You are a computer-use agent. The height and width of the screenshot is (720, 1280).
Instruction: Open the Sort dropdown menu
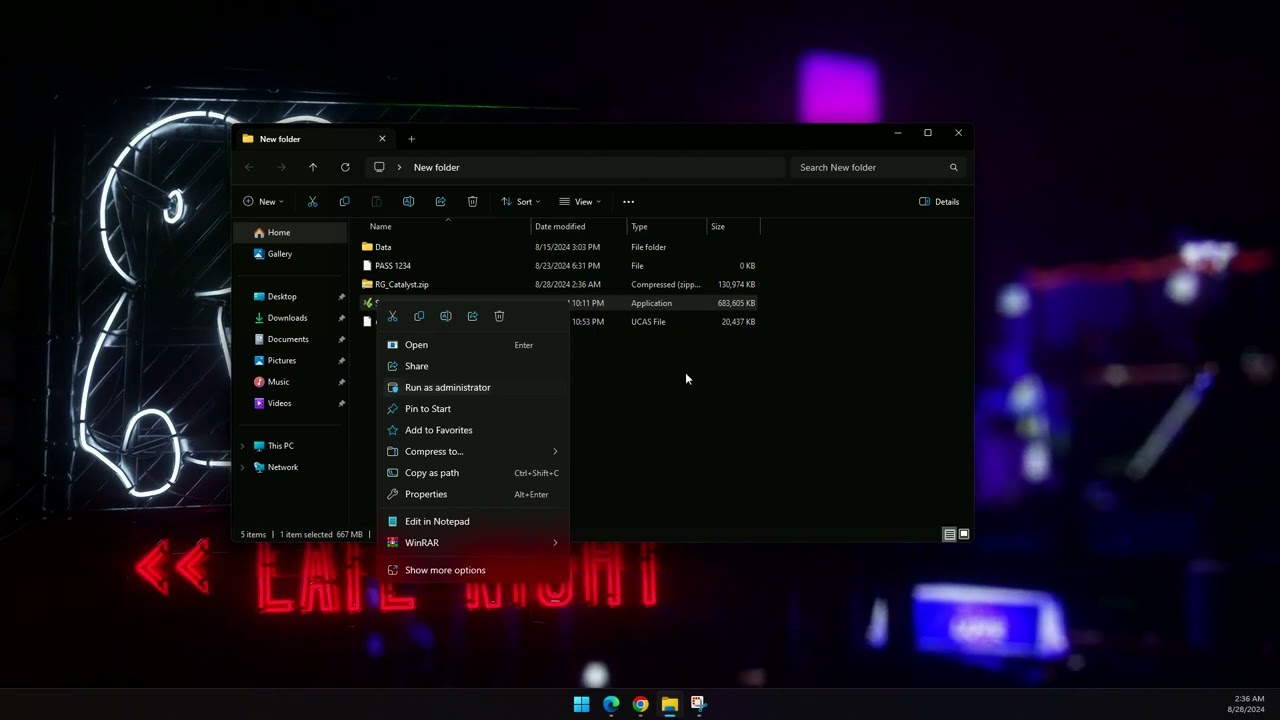(520, 201)
